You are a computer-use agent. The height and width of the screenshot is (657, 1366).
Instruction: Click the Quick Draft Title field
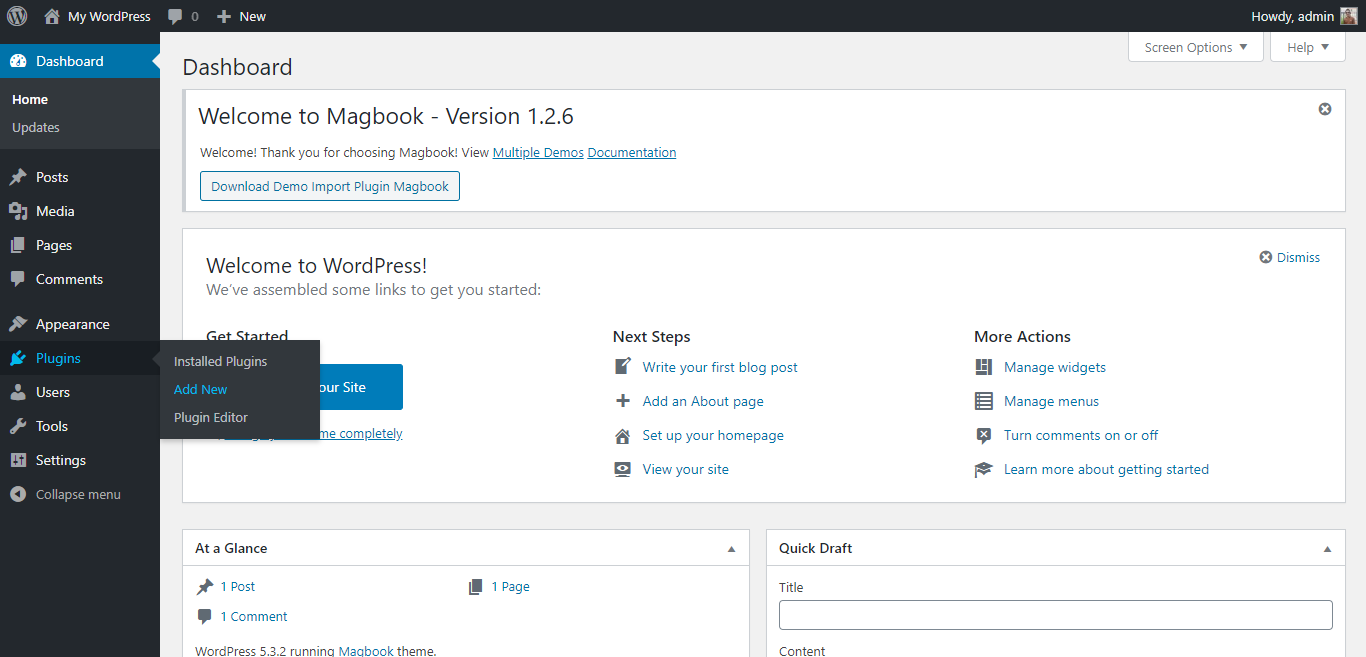coord(1056,615)
